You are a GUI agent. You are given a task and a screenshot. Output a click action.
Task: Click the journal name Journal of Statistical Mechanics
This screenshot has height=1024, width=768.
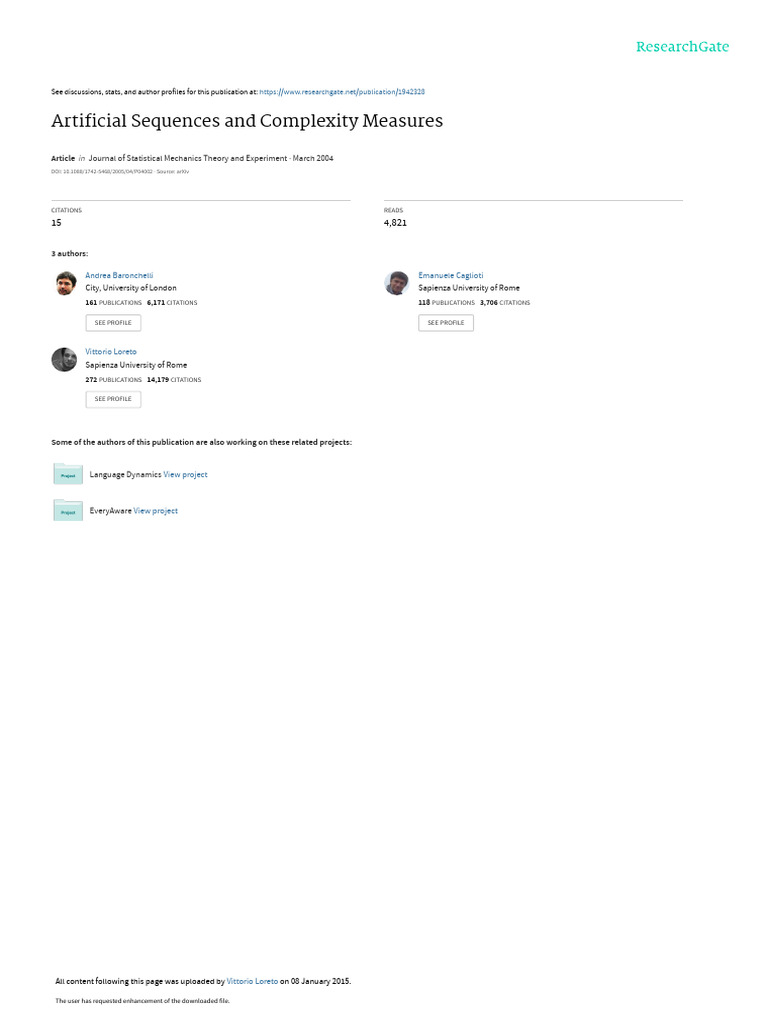(x=188, y=158)
